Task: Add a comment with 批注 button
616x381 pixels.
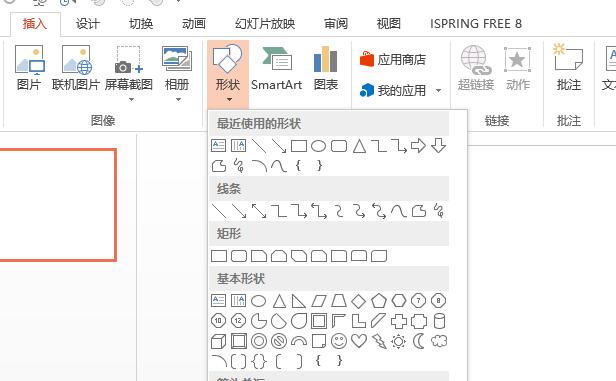Action: pyautogui.click(x=568, y=68)
